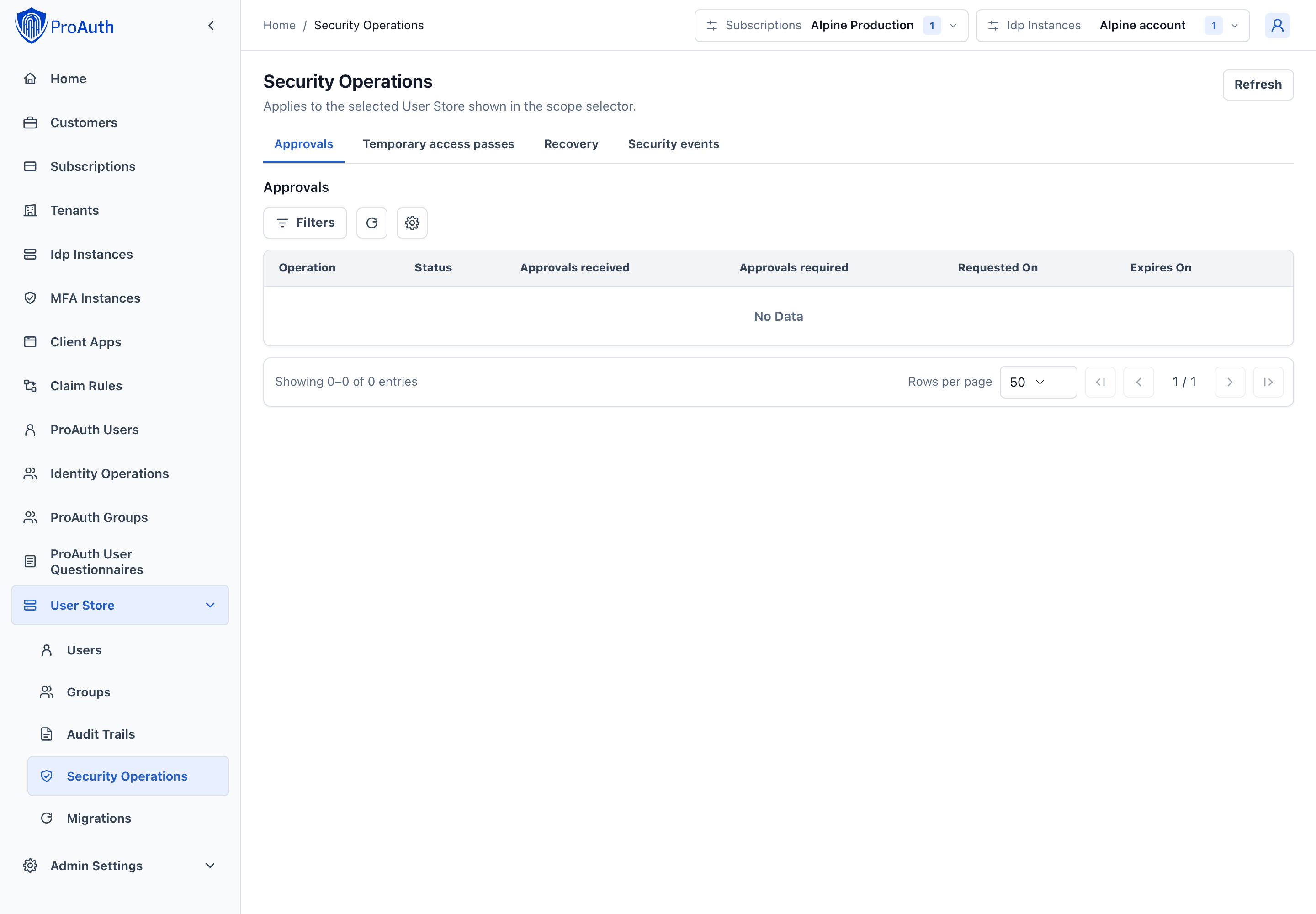Image resolution: width=1316 pixels, height=914 pixels.
Task: Switch to the Recovery tab
Action: pos(571,144)
